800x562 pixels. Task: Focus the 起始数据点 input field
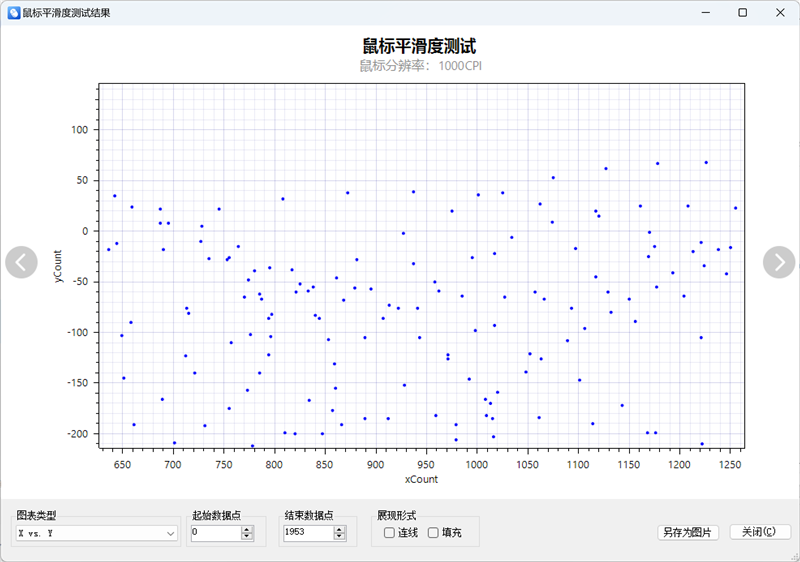[x=214, y=534]
